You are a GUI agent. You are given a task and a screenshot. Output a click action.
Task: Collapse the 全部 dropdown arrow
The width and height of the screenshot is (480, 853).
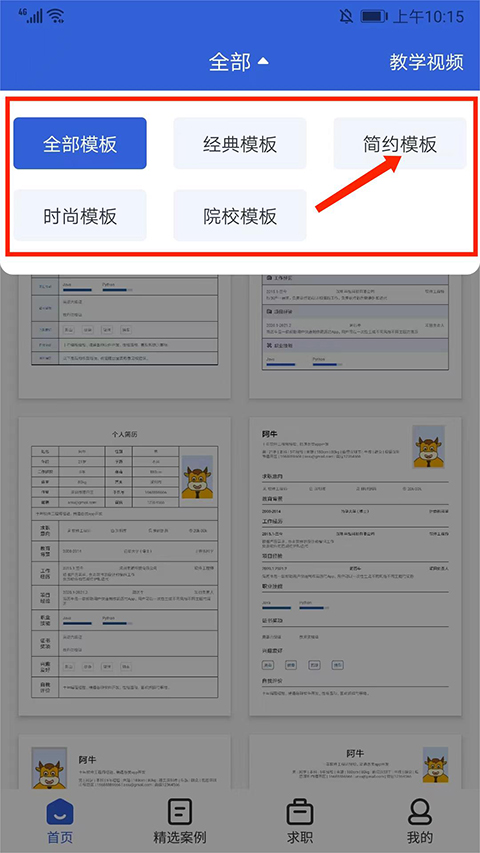pos(263,61)
